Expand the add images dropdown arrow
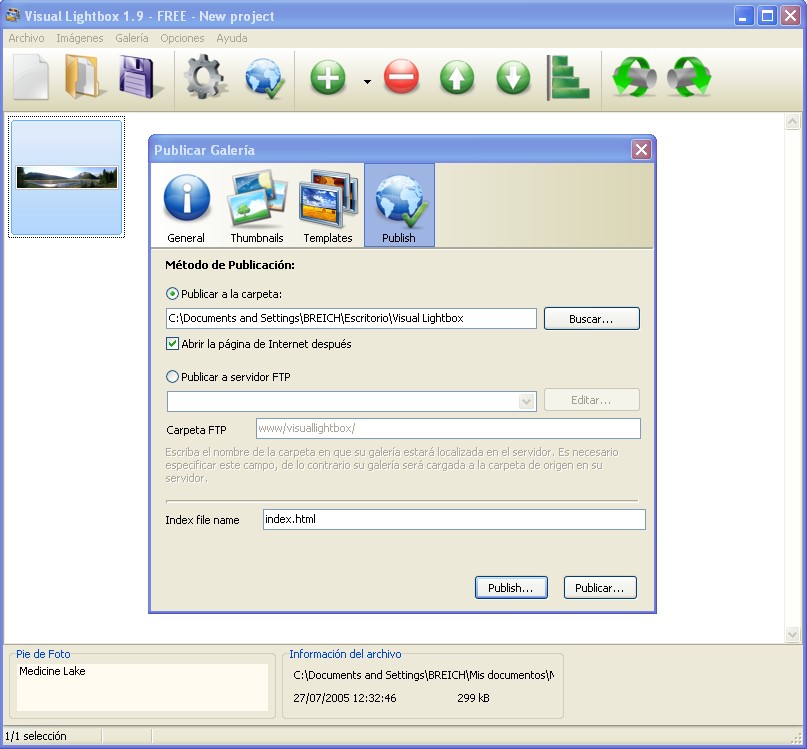This screenshot has width=807, height=749. click(x=367, y=81)
